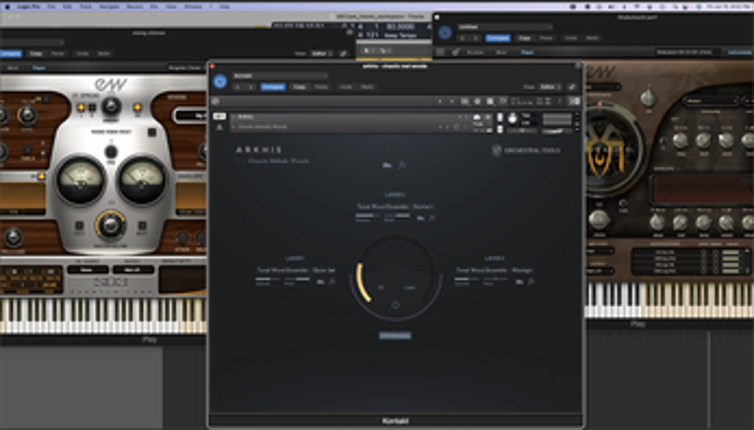754x430 pixels.
Task: Open the Kontakt preset dropdown in plugin header
Action: pos(280,76)
